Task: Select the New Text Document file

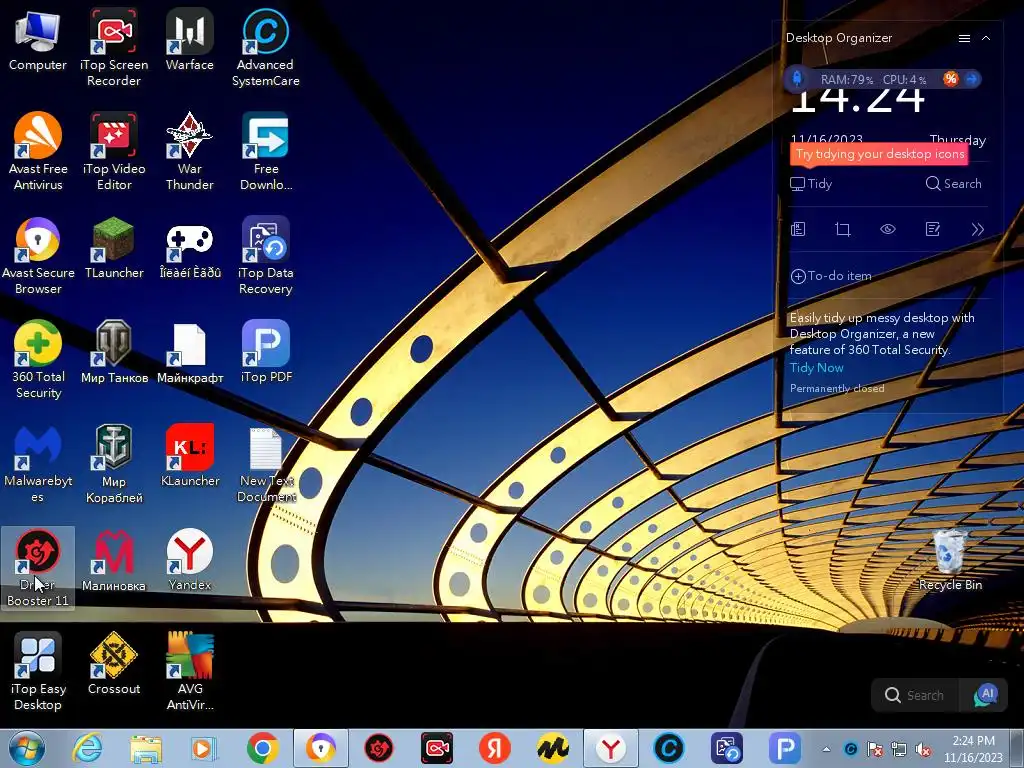Action: (265, 464)
